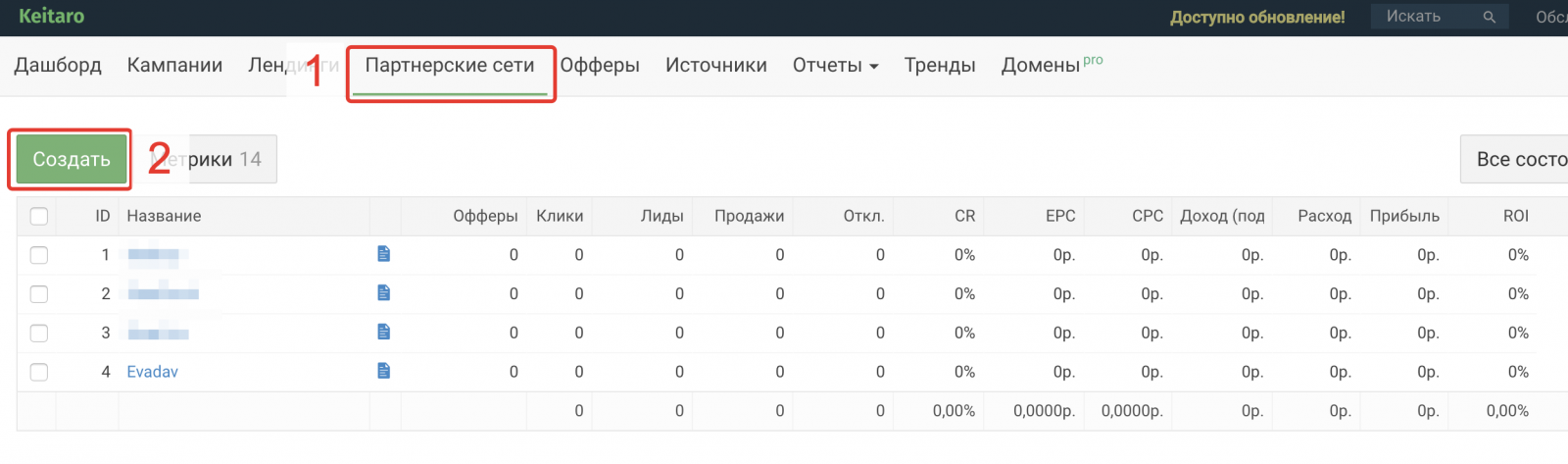Sort by the Продажи column header
The height and width of the screenshot is (464, 1568).
(x=750, y=216)
